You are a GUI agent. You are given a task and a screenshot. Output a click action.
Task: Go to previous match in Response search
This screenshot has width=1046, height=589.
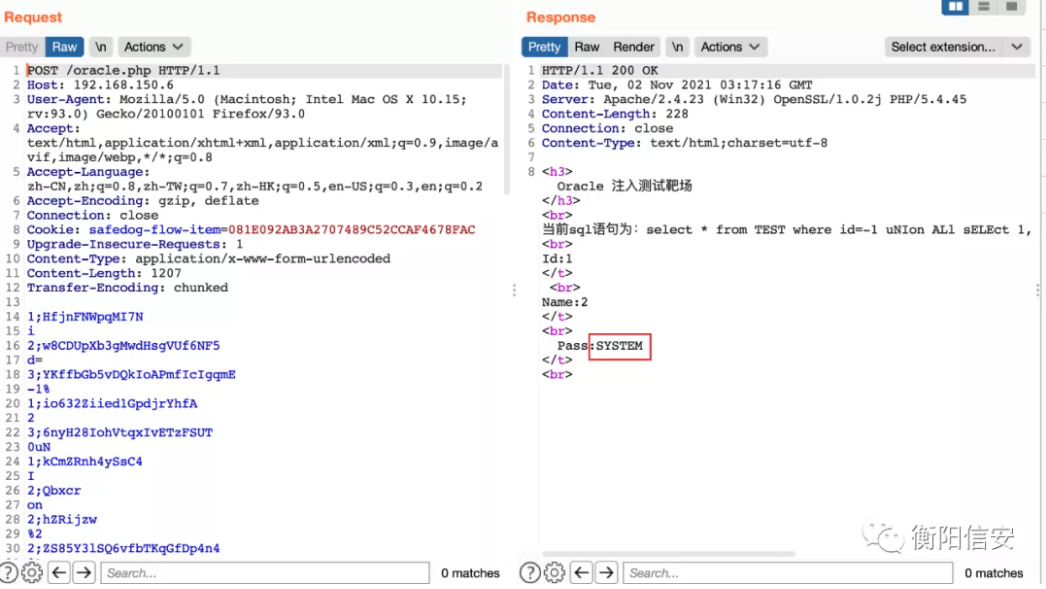(581, 573)
